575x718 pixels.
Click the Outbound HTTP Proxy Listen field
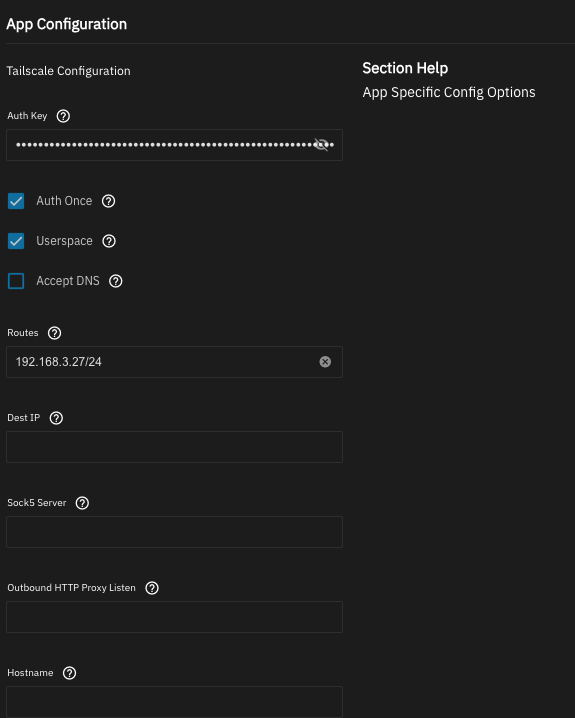point(174,617)
